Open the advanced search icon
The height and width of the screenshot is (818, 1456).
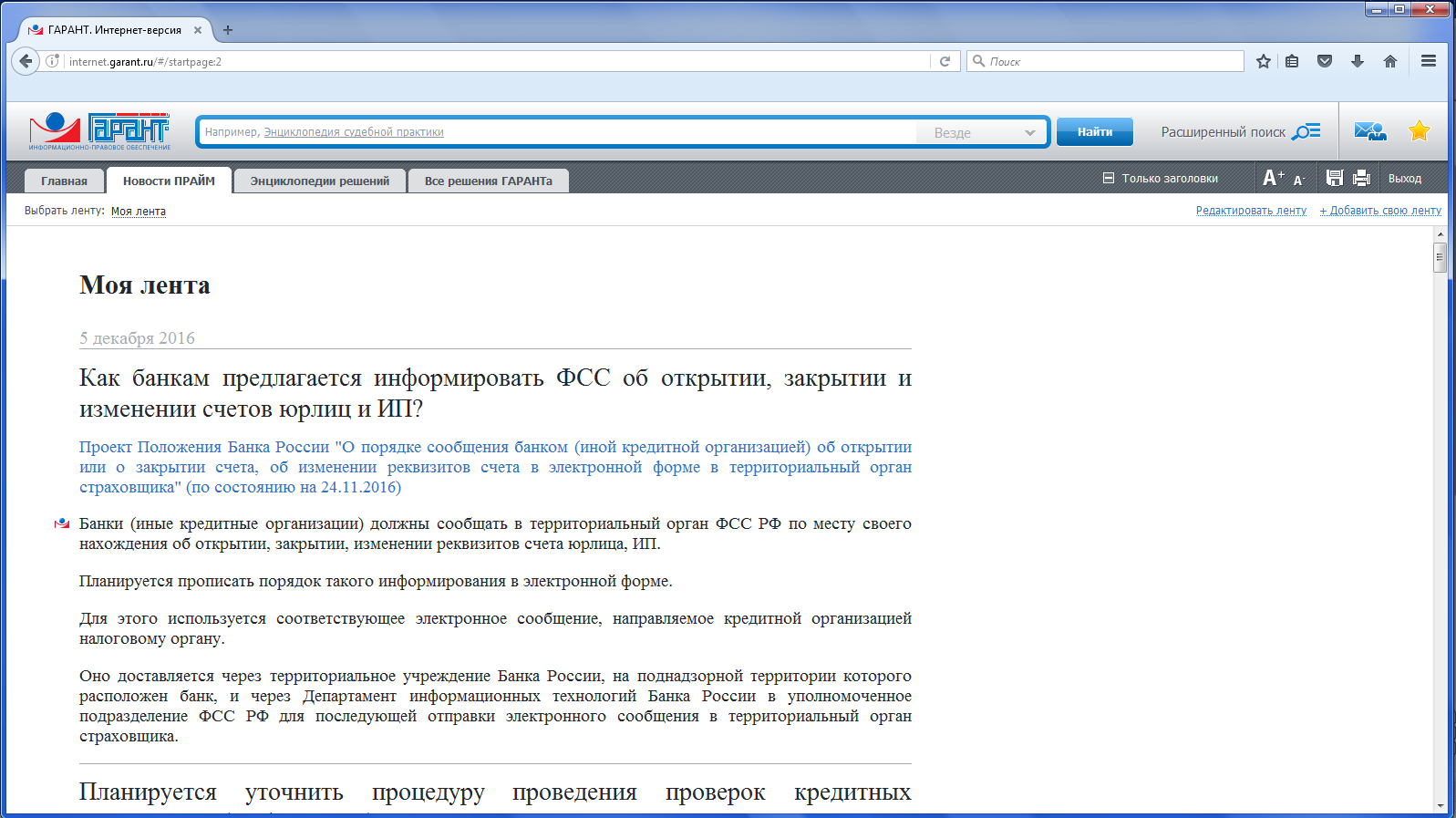point(1306,132)
